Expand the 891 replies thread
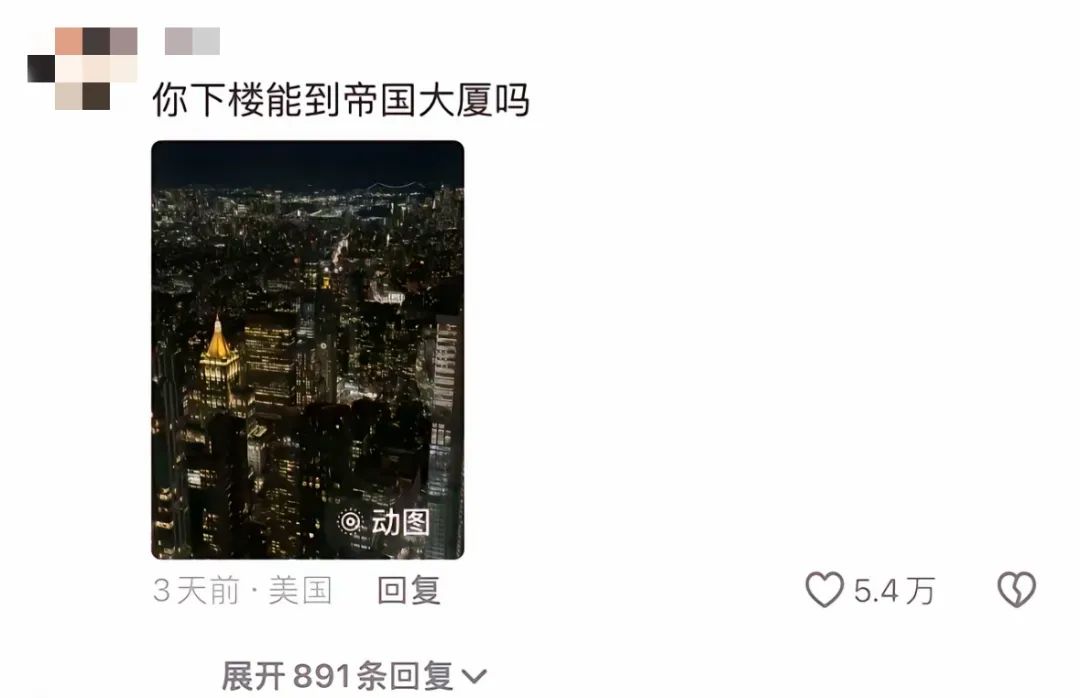The width and height of the screenshot is (1080, 698). pos(354,676)
